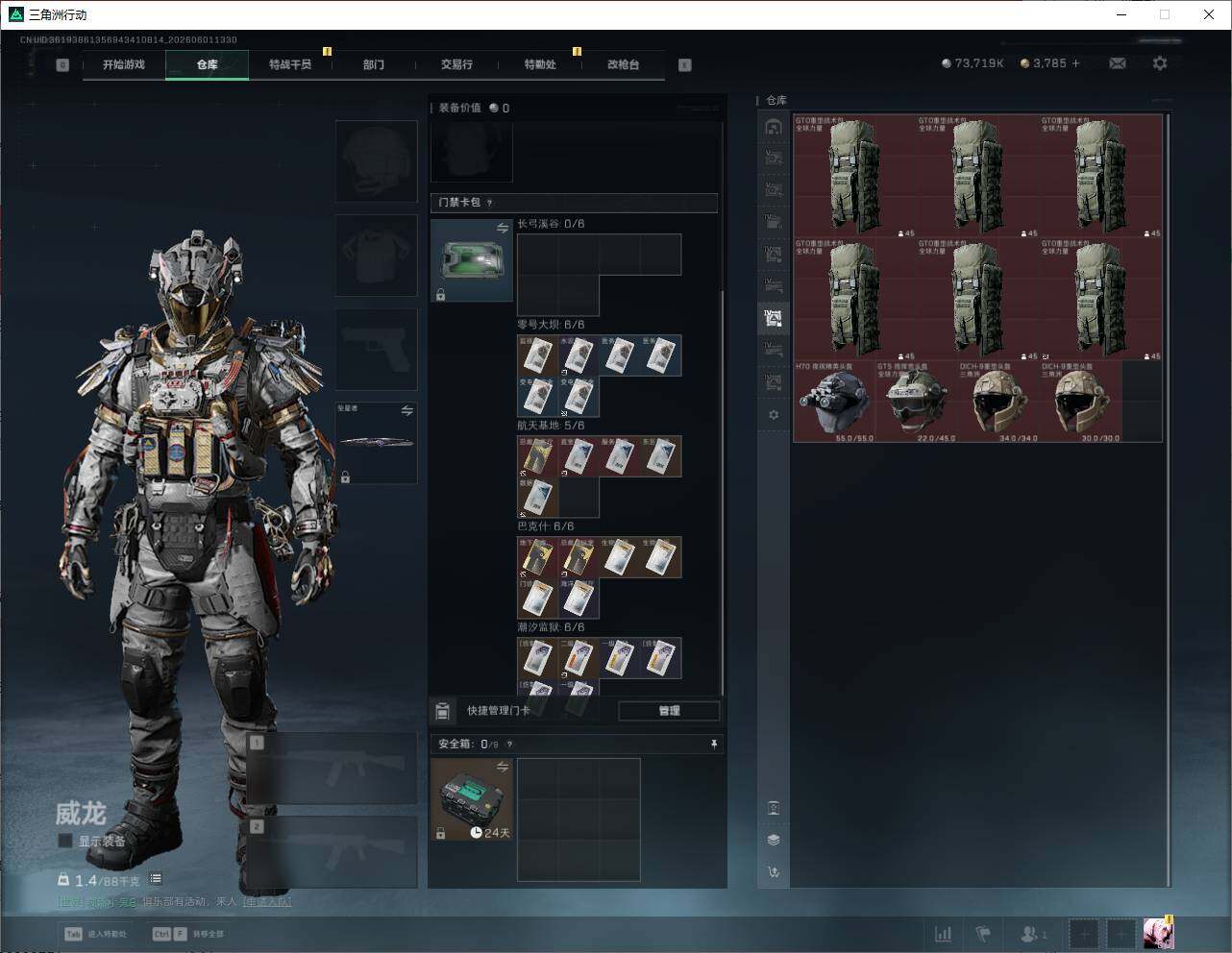Click the 长弓溪谷: 0/6 label
Image resolution: width=1232 pixels, height=953 pixels.
[x=551, y=224]
